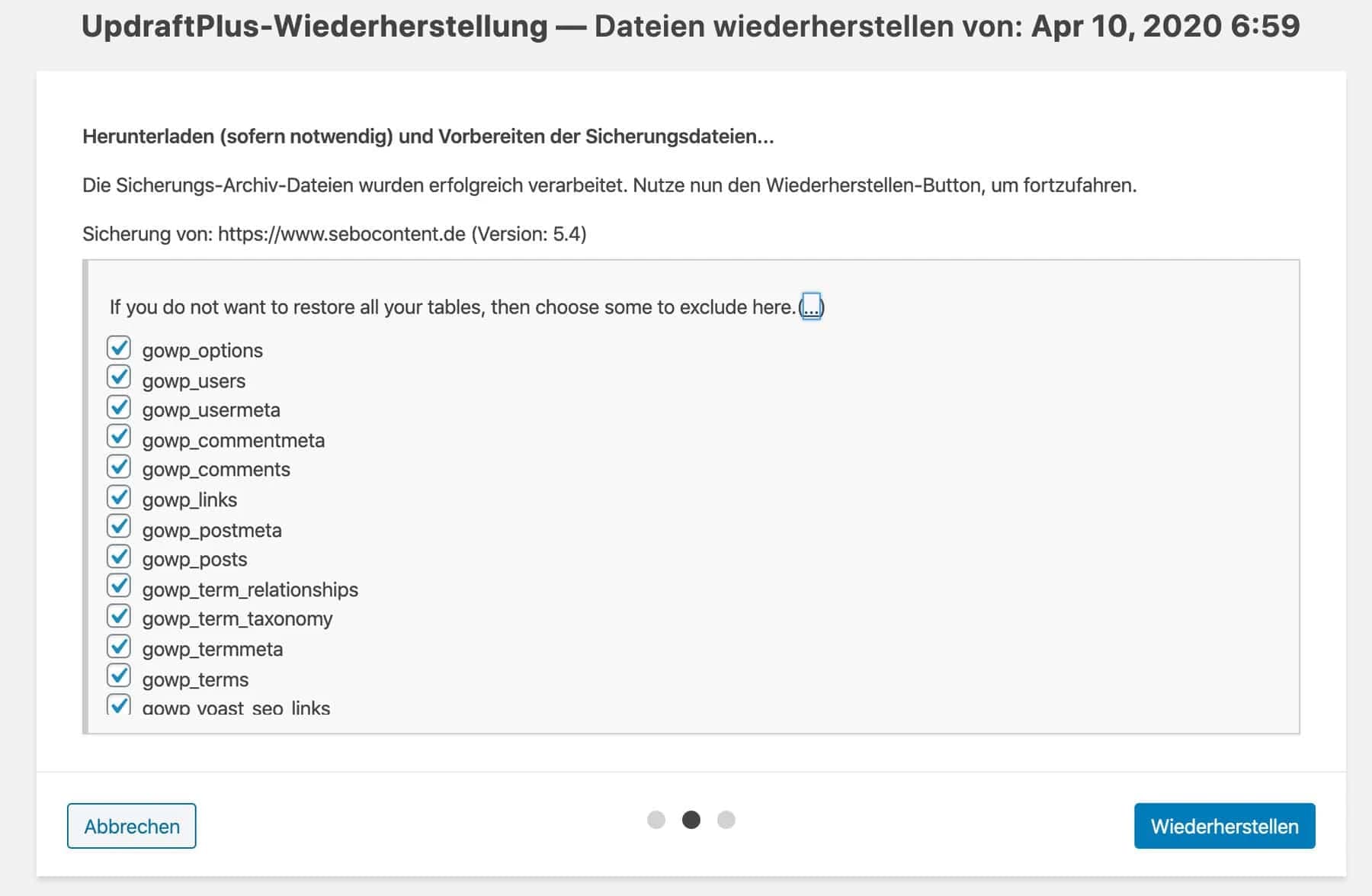This screenshot has height=896, width=1372.
Task: Open the sebocontent.de backup source link
Action: click(x=341, y=234)
